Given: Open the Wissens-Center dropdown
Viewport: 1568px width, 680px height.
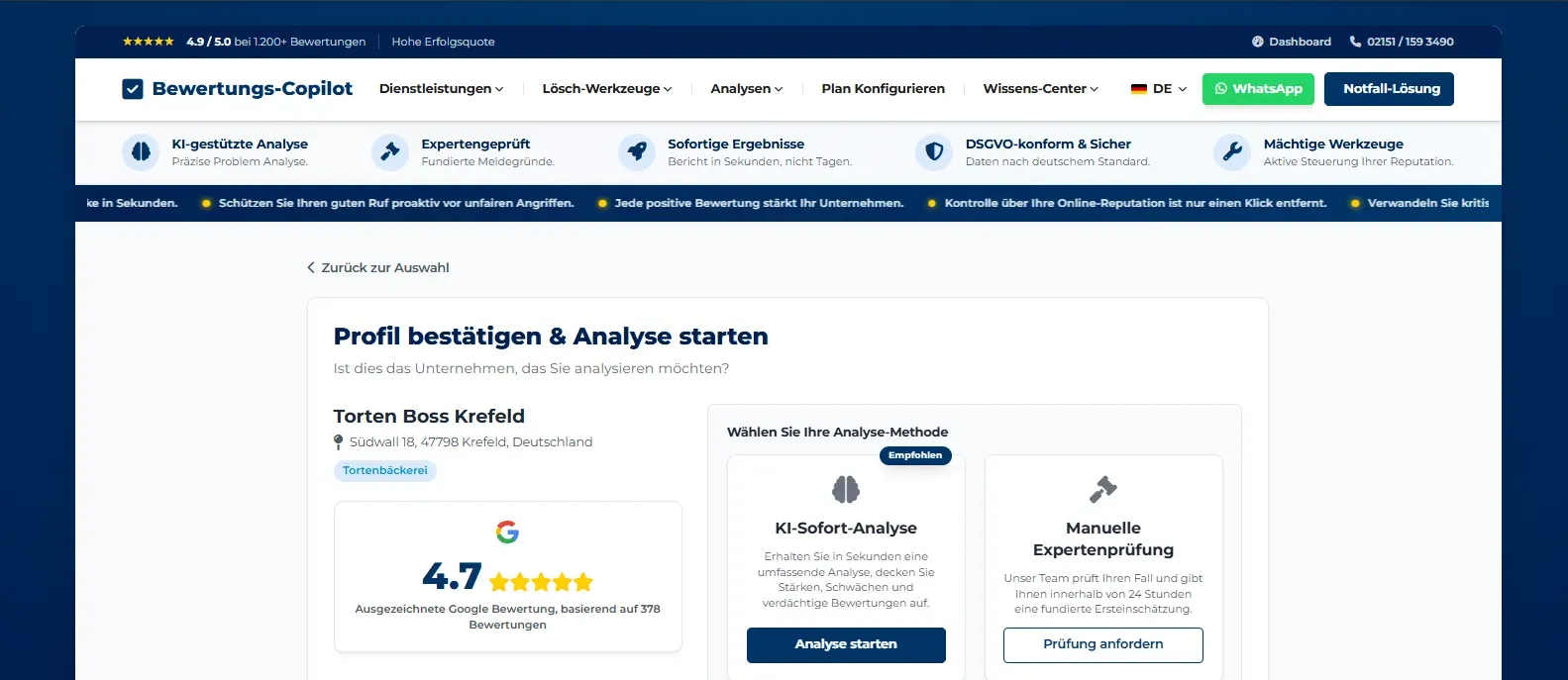Looking at the screenshot, I should [1040, 89].
